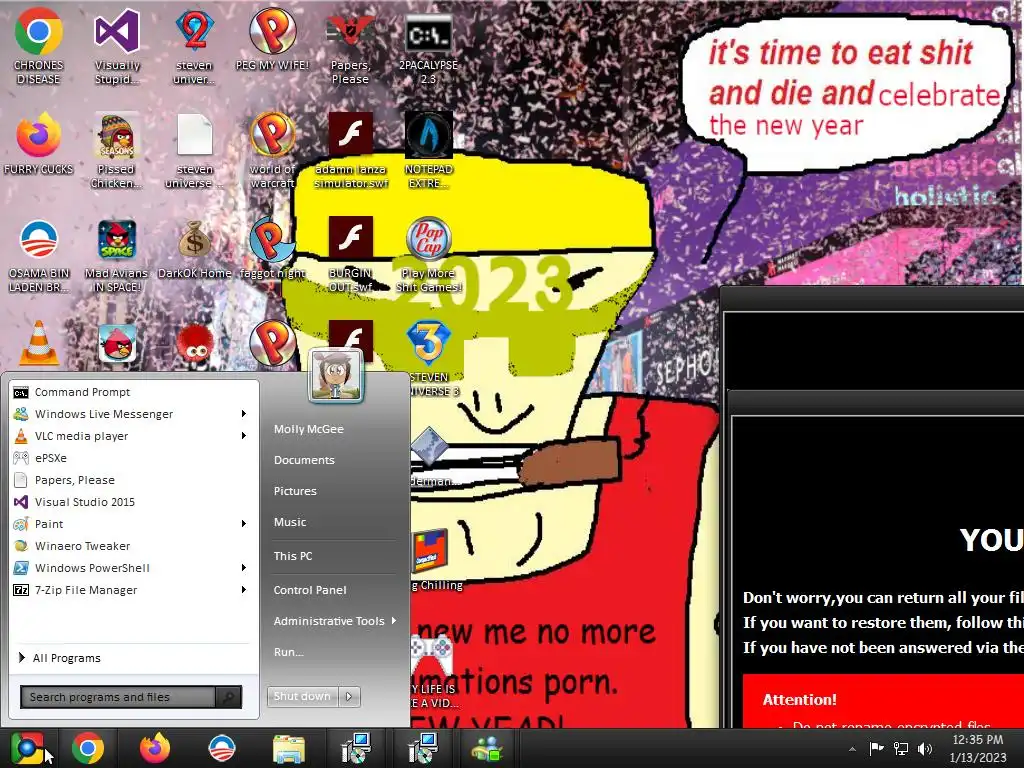The image size is (1024, 768).
Task: Open the Obama logo taskbar icon
Action: pos(221,748)
